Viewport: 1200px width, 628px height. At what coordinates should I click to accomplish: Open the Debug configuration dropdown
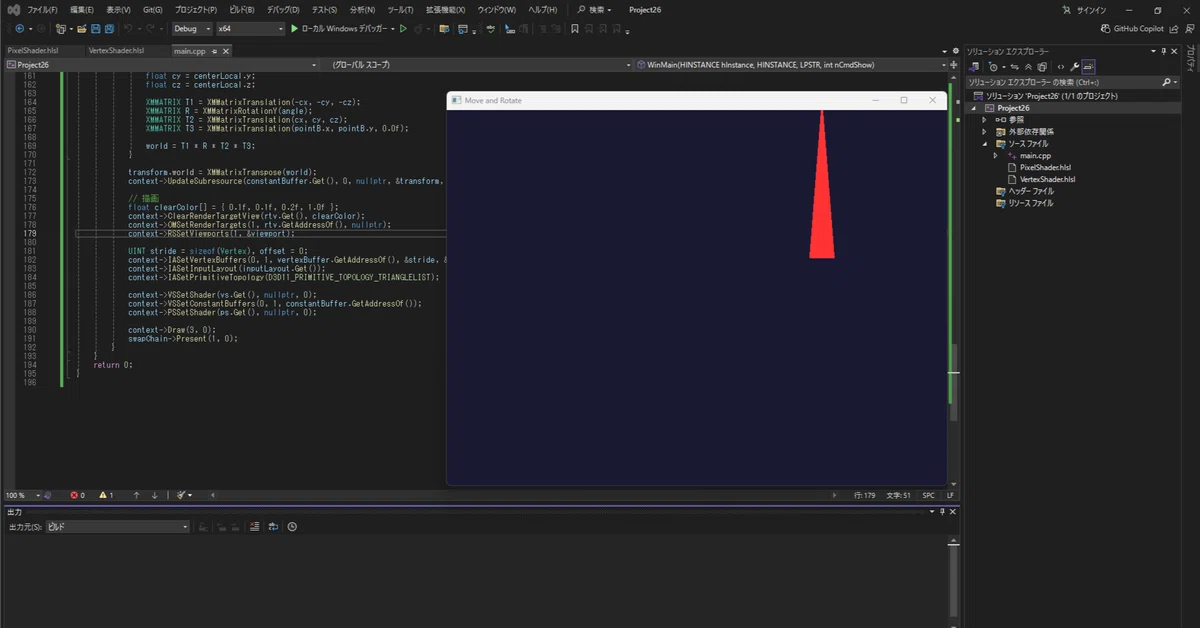coord(192,29)
